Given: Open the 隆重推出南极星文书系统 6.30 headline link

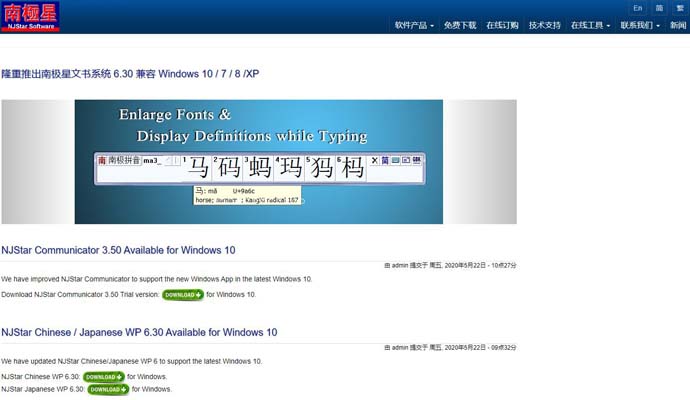Looking at the screenshot, I should 130,74.
